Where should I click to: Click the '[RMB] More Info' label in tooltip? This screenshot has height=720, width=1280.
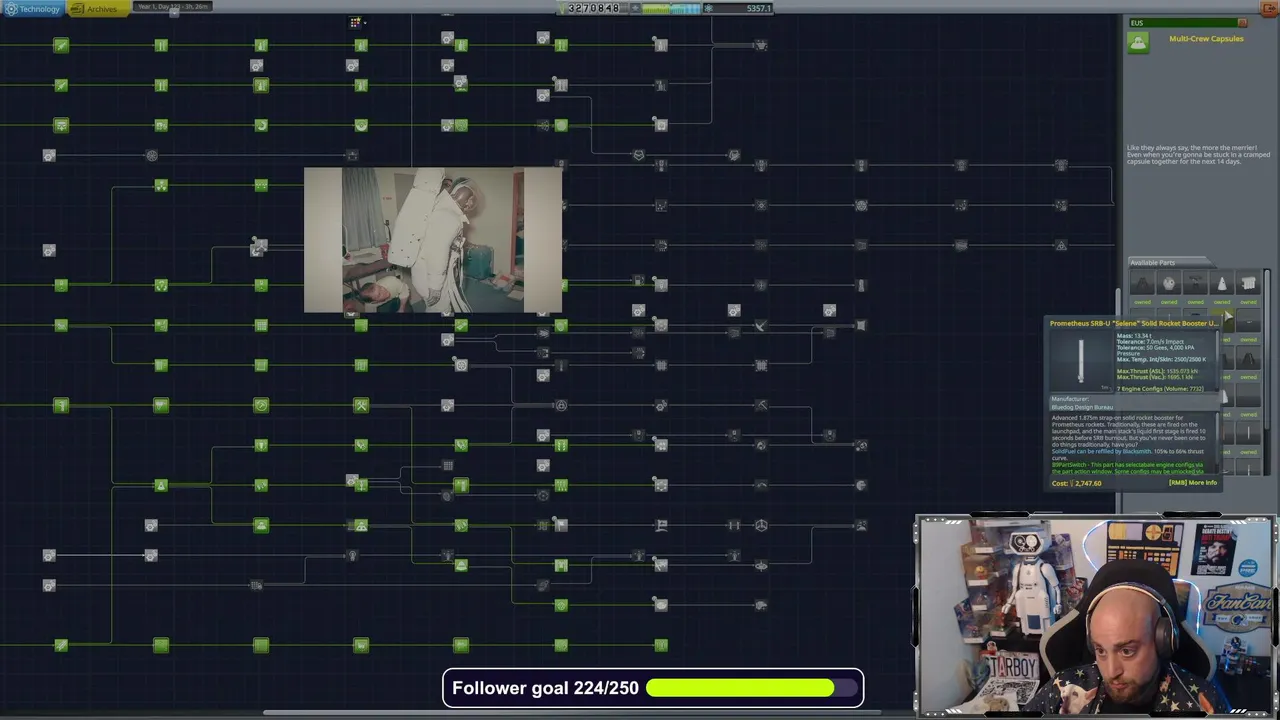coord(1193,483)
